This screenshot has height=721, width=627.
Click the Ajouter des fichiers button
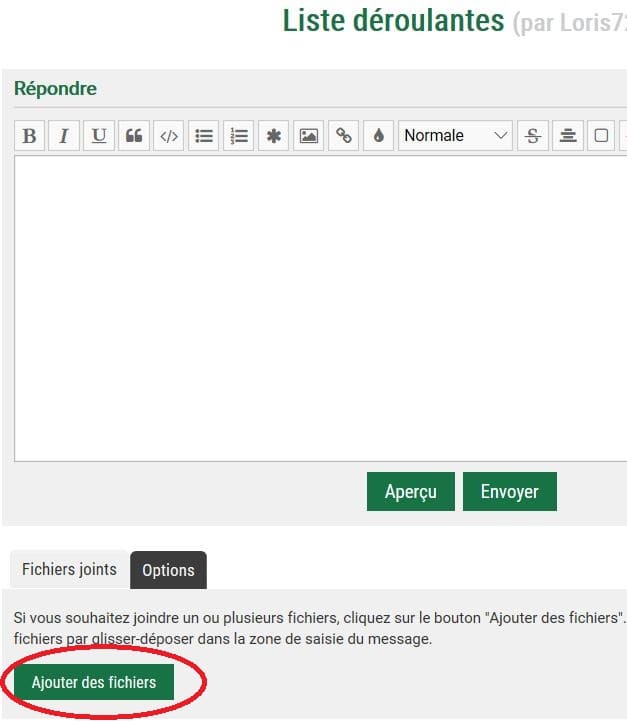(x=94, y=683)
